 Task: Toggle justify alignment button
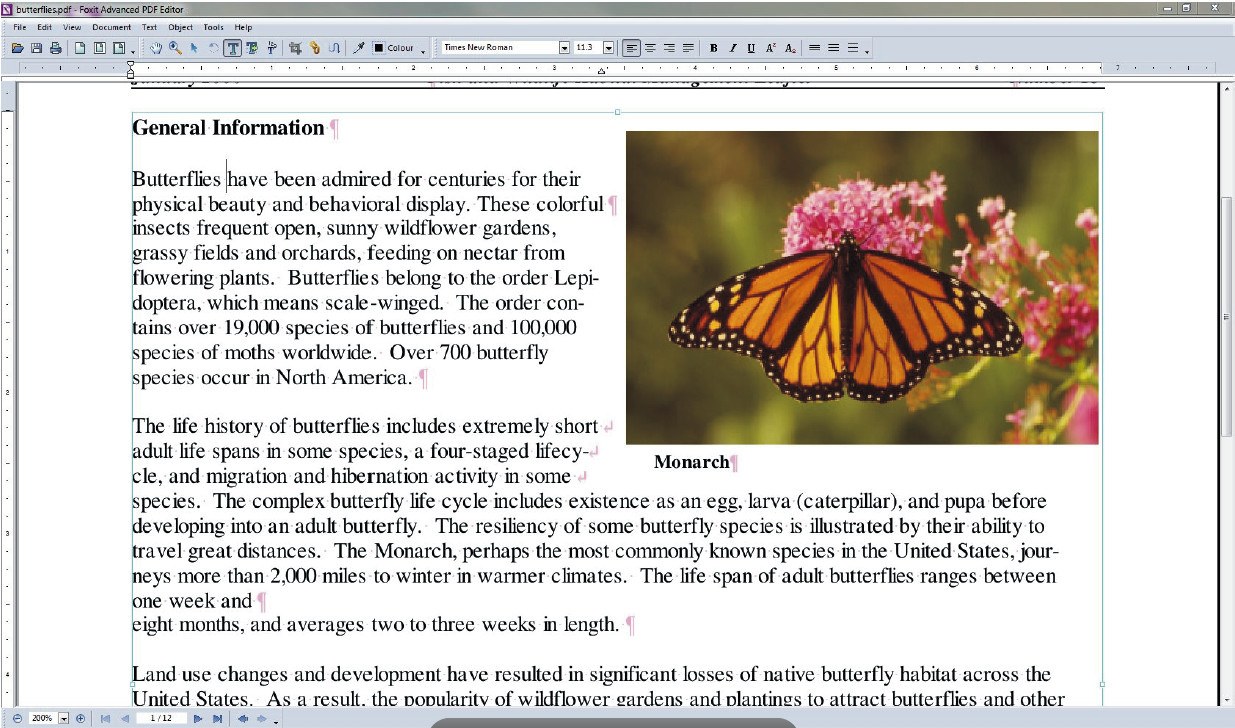click(688, 48)
